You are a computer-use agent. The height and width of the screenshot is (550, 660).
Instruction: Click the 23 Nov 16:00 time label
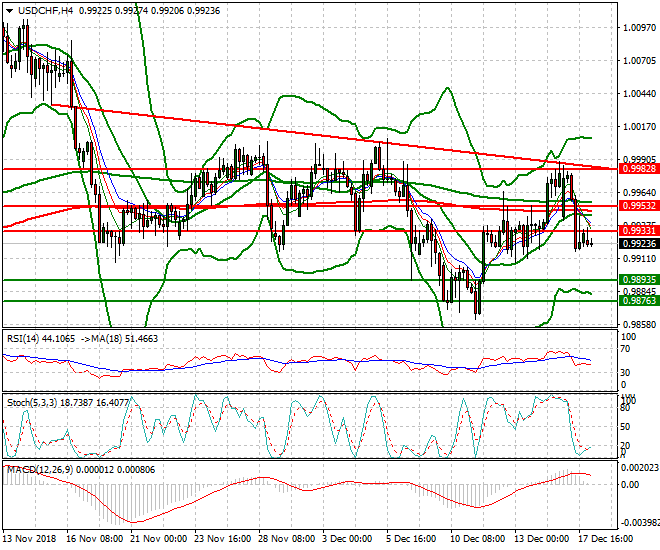223,539
